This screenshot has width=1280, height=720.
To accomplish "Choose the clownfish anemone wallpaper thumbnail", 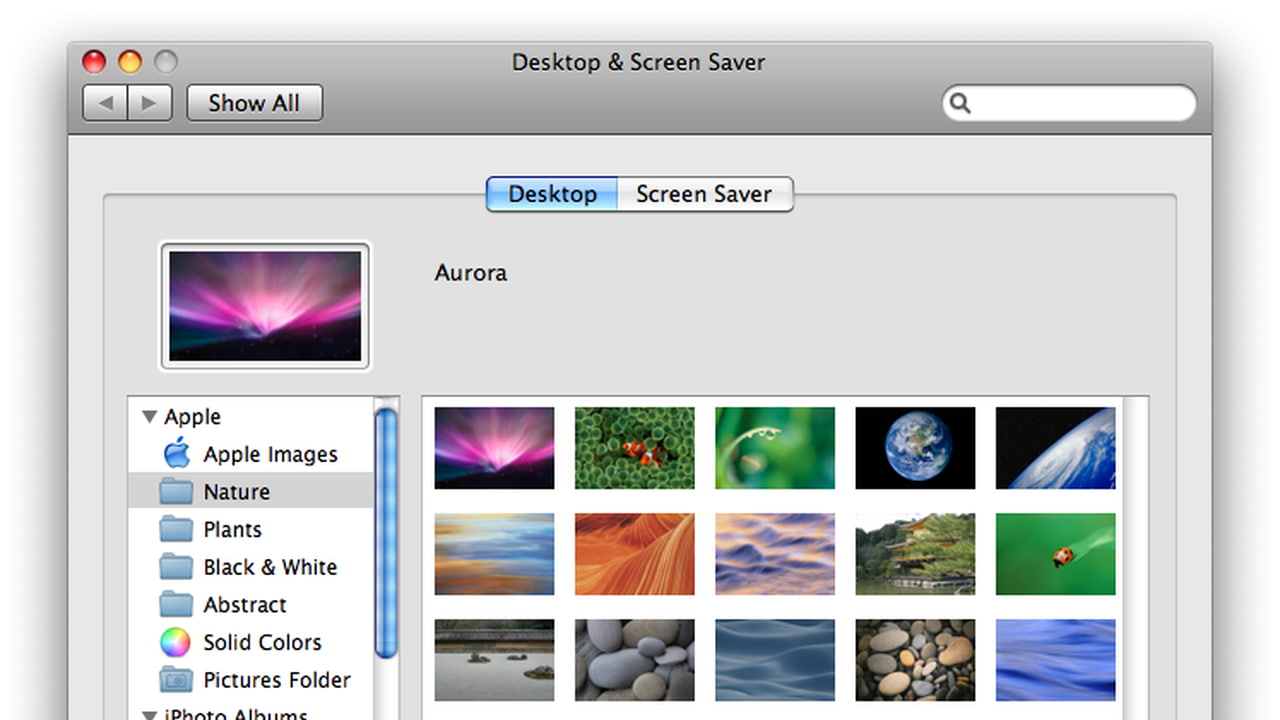I will 634,448.
